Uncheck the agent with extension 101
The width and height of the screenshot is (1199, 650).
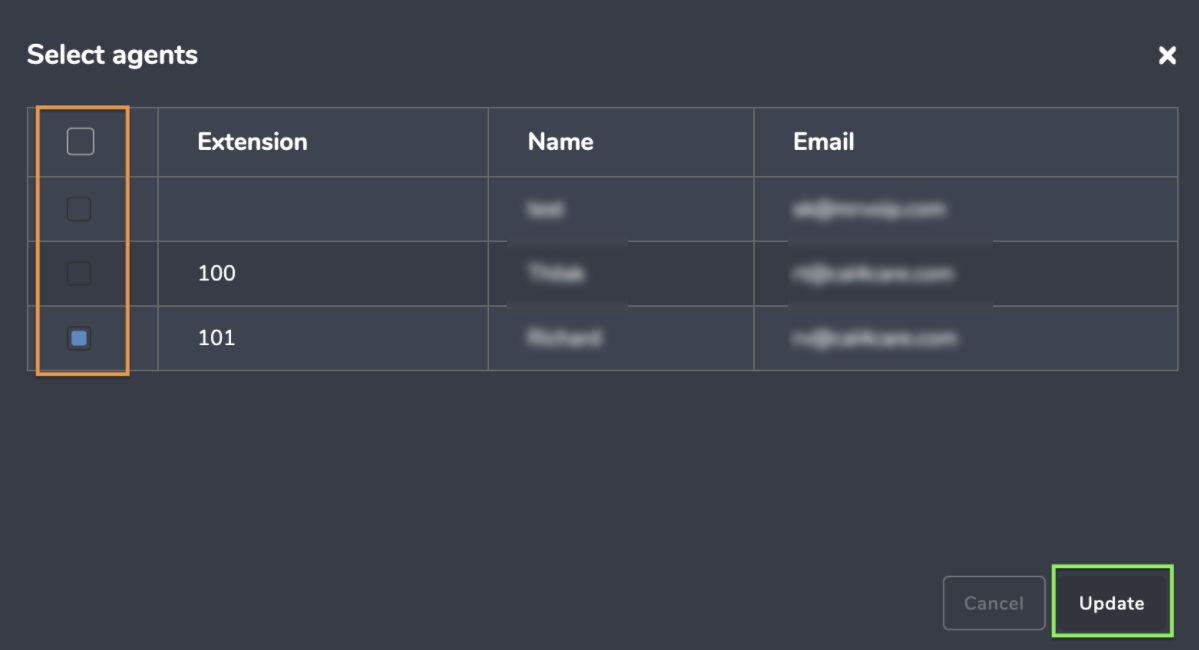click(79, 338)
